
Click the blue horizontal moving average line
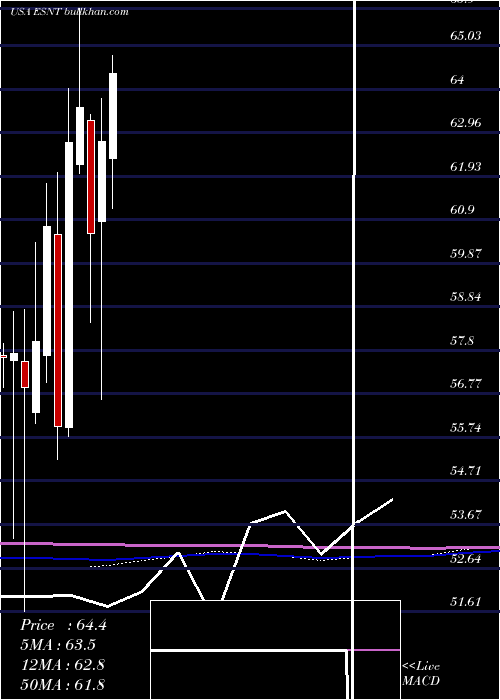(x=250, y=556)
